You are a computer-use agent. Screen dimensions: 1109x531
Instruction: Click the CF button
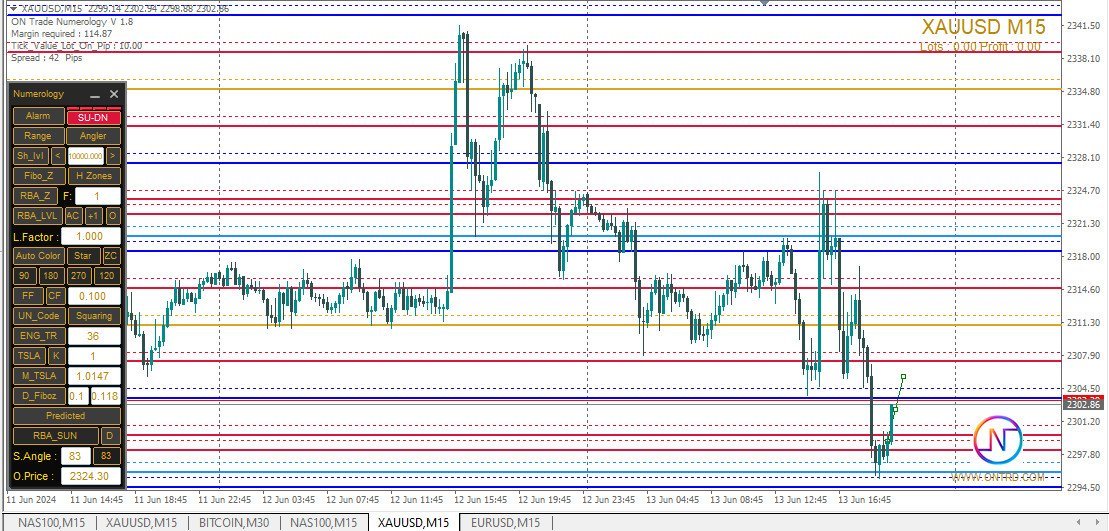[54, 296]
